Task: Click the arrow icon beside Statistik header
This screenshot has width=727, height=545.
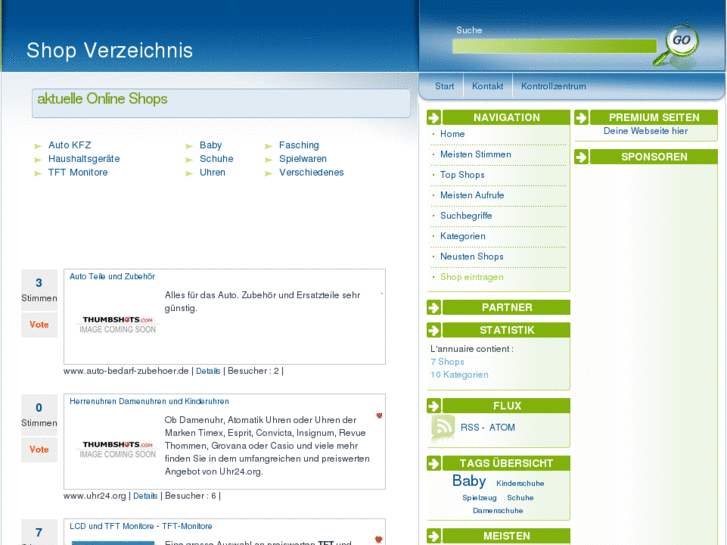Action: (x=434, y=330)
